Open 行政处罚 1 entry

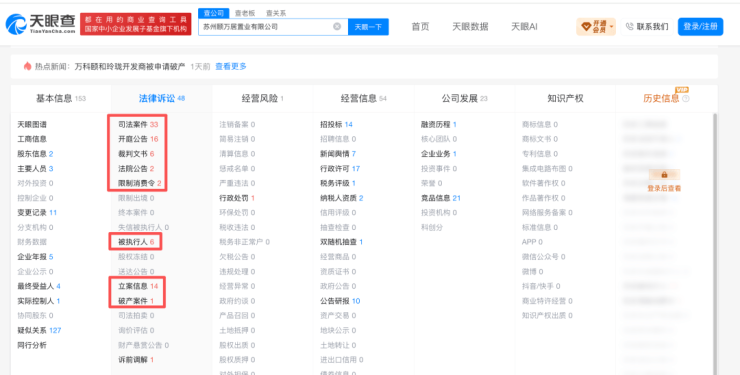[237, 198]
